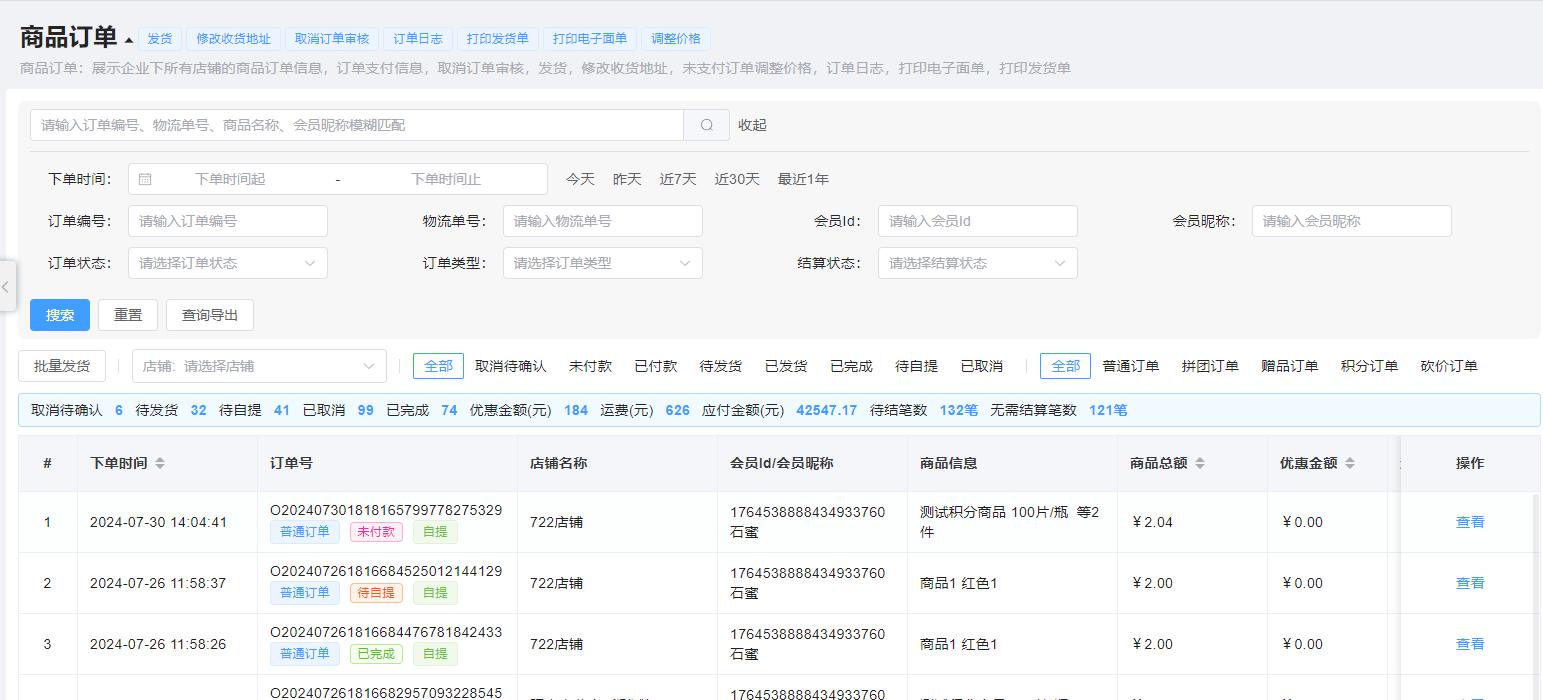Select the order type tab 全部
1543x700 pixels.
pyautogui.click(x=1066, y=366)
